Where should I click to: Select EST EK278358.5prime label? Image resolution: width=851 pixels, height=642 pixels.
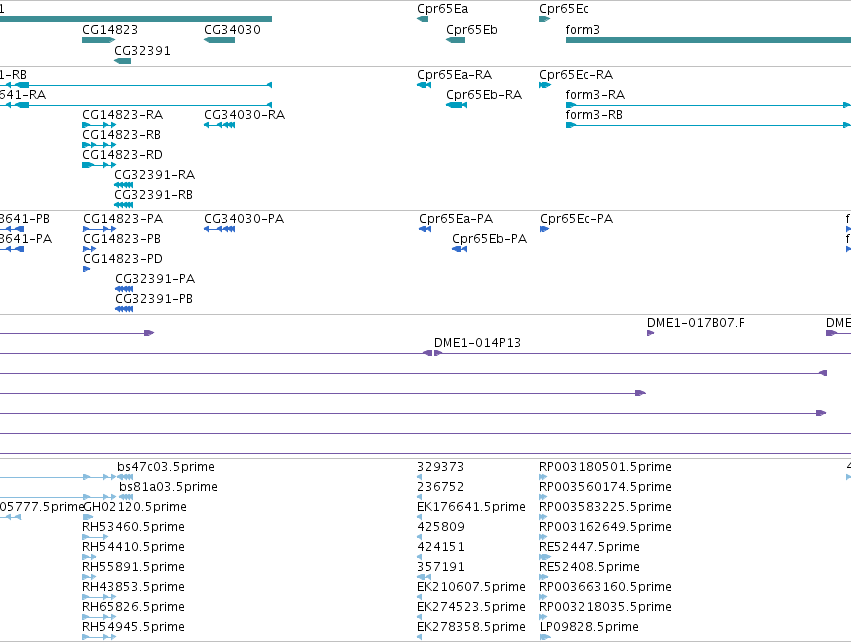coord(472,627)
